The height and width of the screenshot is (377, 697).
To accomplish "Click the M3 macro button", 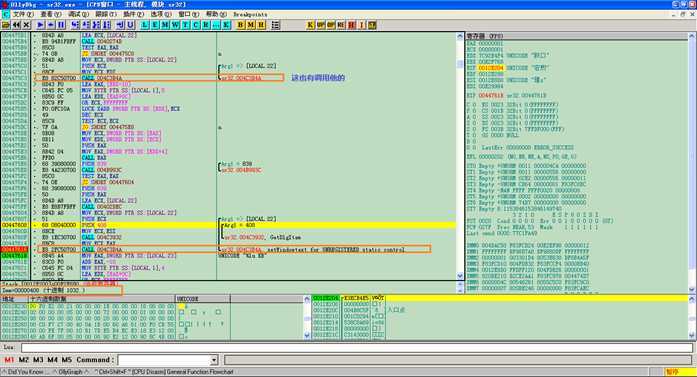I will 38,359.
